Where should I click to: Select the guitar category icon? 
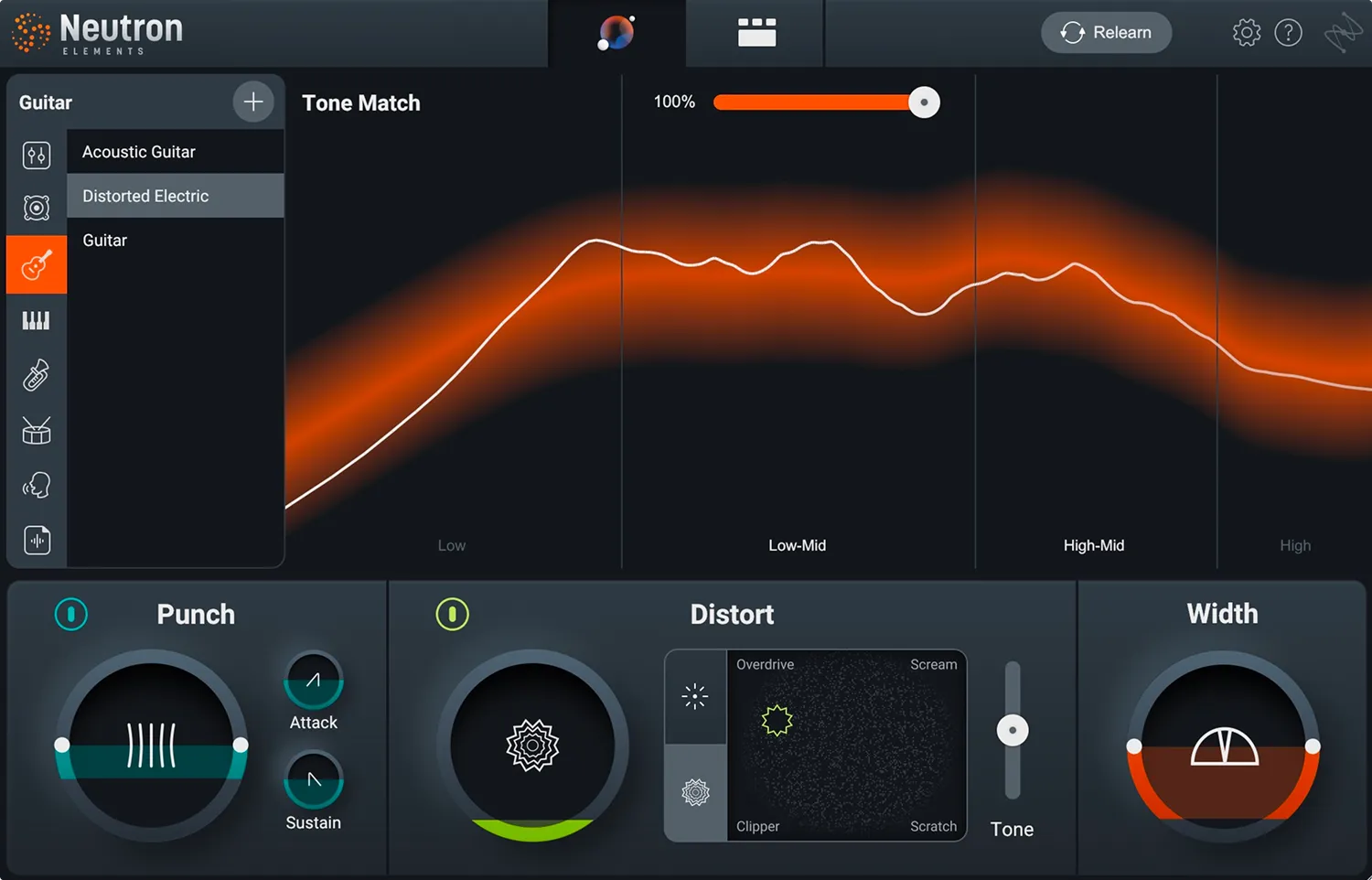click(37, 265)
